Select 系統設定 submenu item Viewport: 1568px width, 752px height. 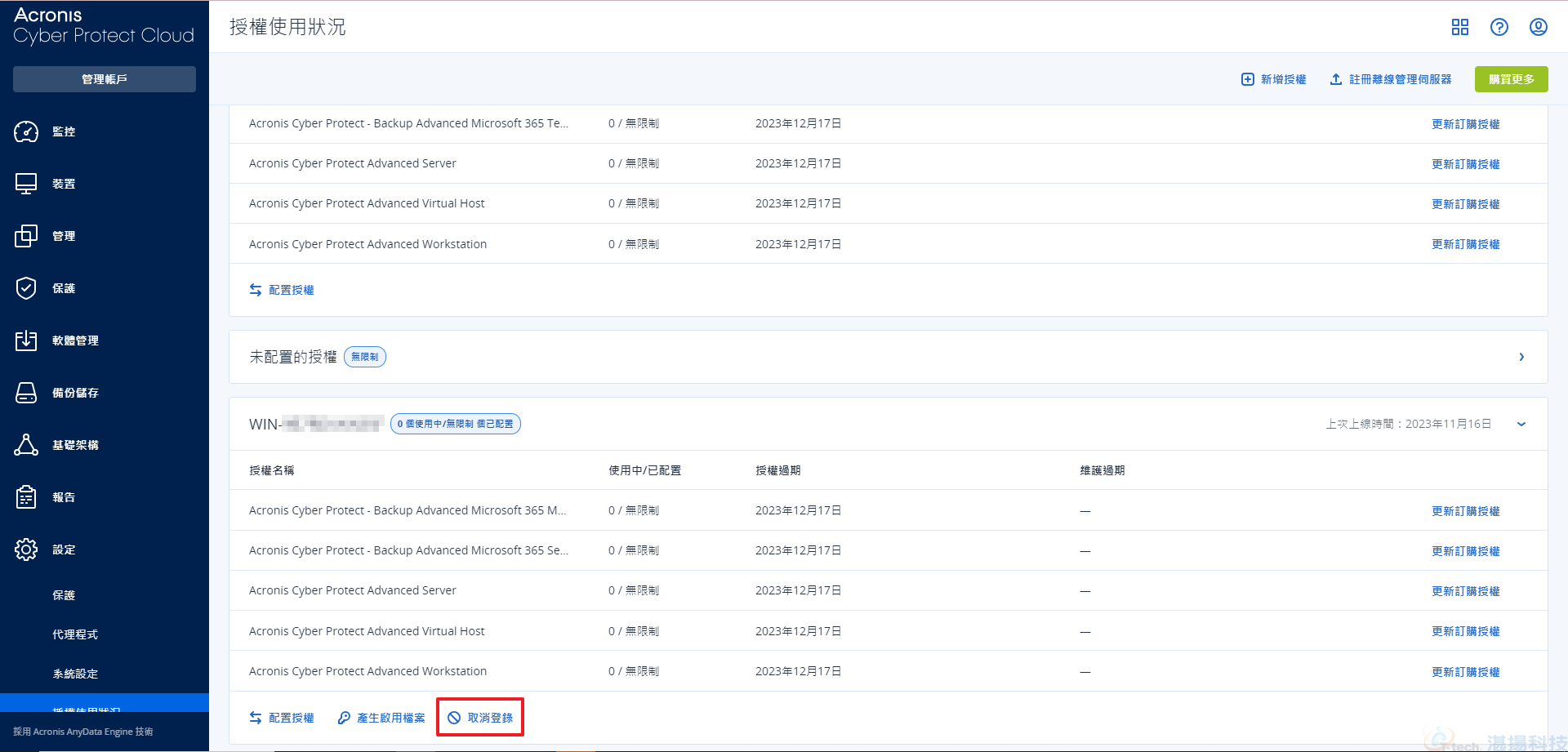(x=75, y=674)
